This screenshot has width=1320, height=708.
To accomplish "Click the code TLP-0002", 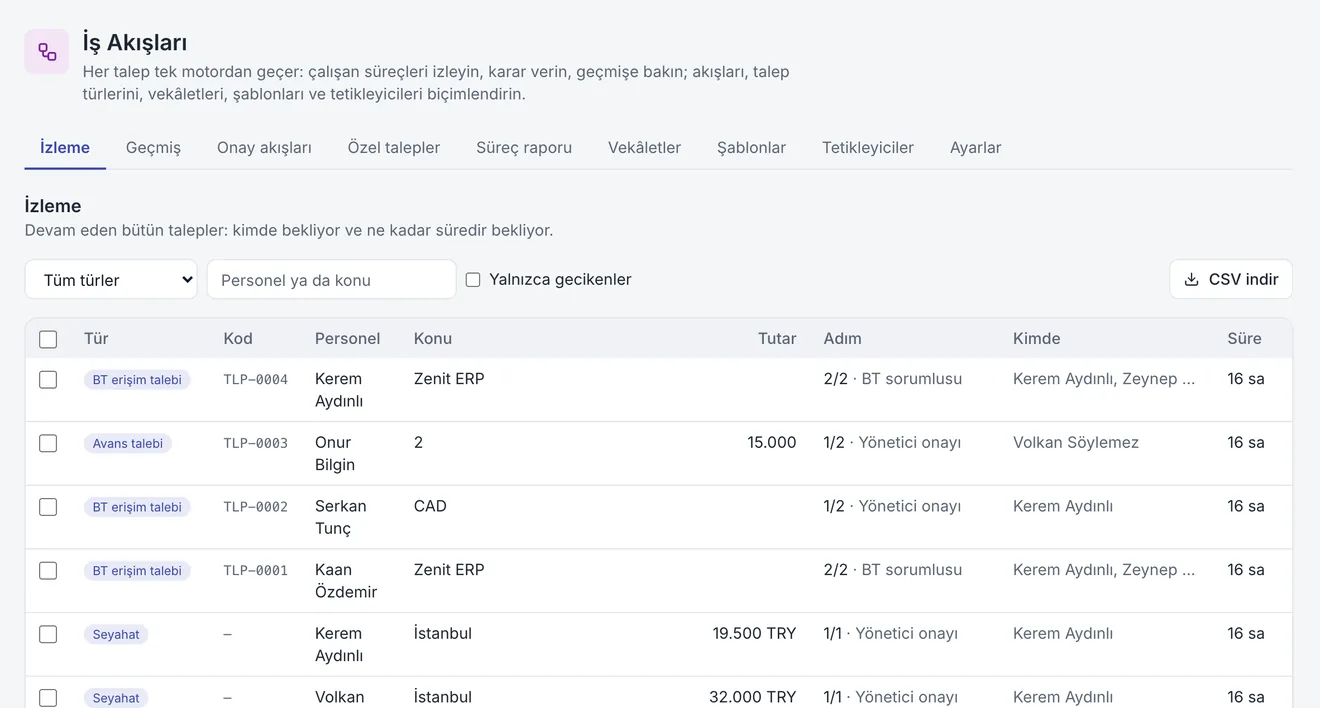I will click(x=255, y=507).
